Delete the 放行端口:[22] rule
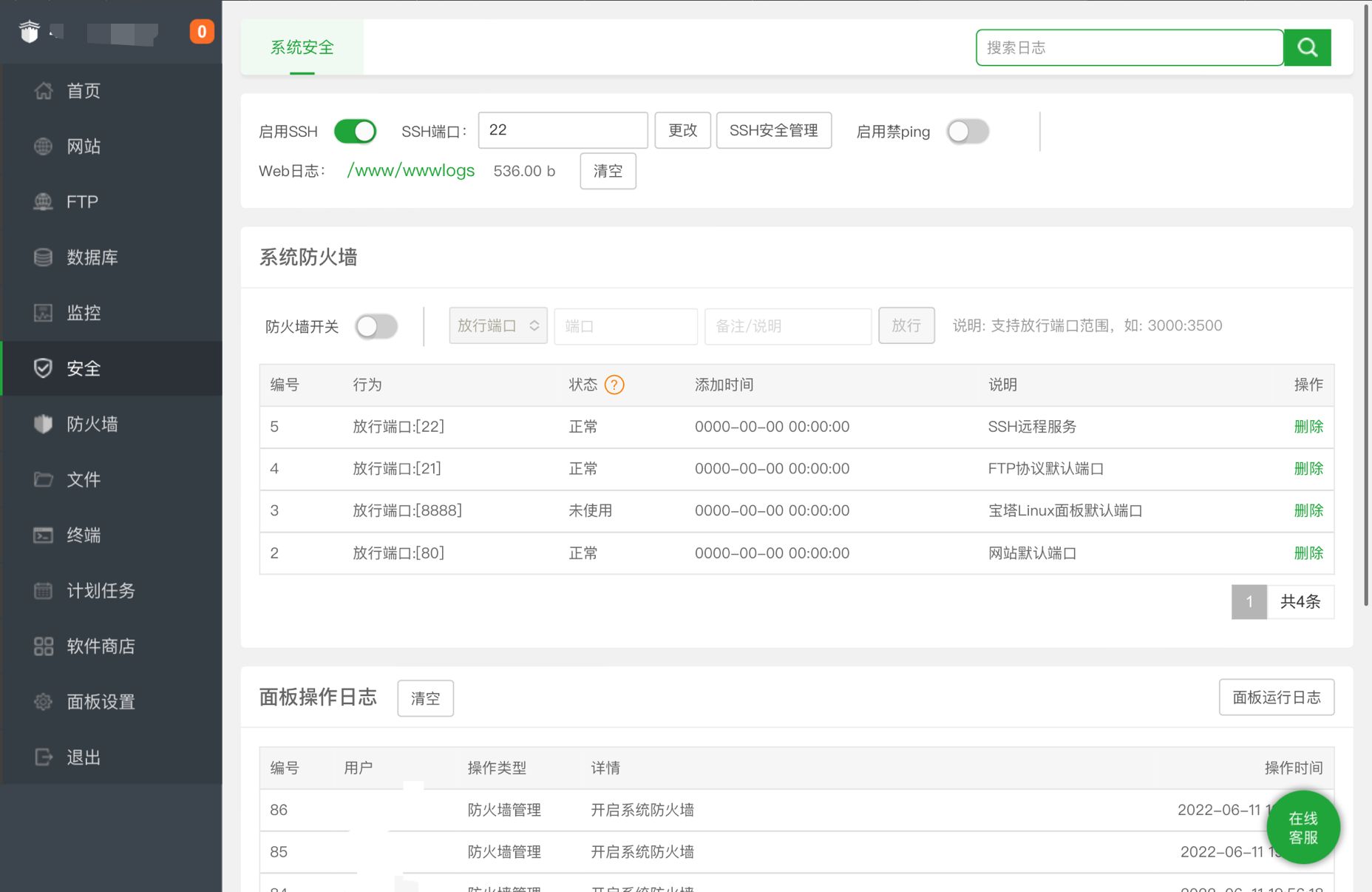Image resolution: width=1372 pixels, height=892 pixels. [x=1308, y=427]
